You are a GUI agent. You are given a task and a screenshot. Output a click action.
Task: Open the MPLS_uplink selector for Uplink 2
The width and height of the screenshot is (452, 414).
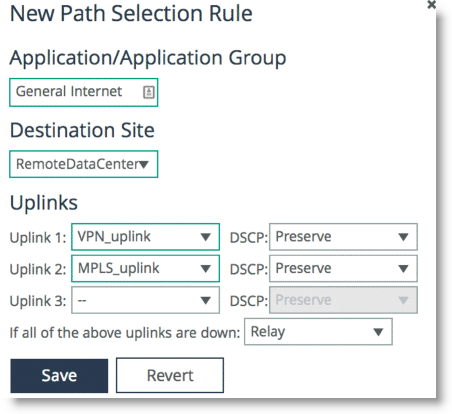pos(145,268)
